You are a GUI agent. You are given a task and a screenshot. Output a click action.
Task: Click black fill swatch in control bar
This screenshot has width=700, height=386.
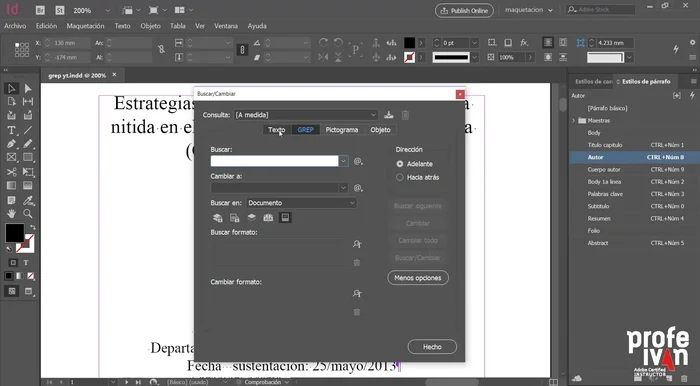pos(409,43)
